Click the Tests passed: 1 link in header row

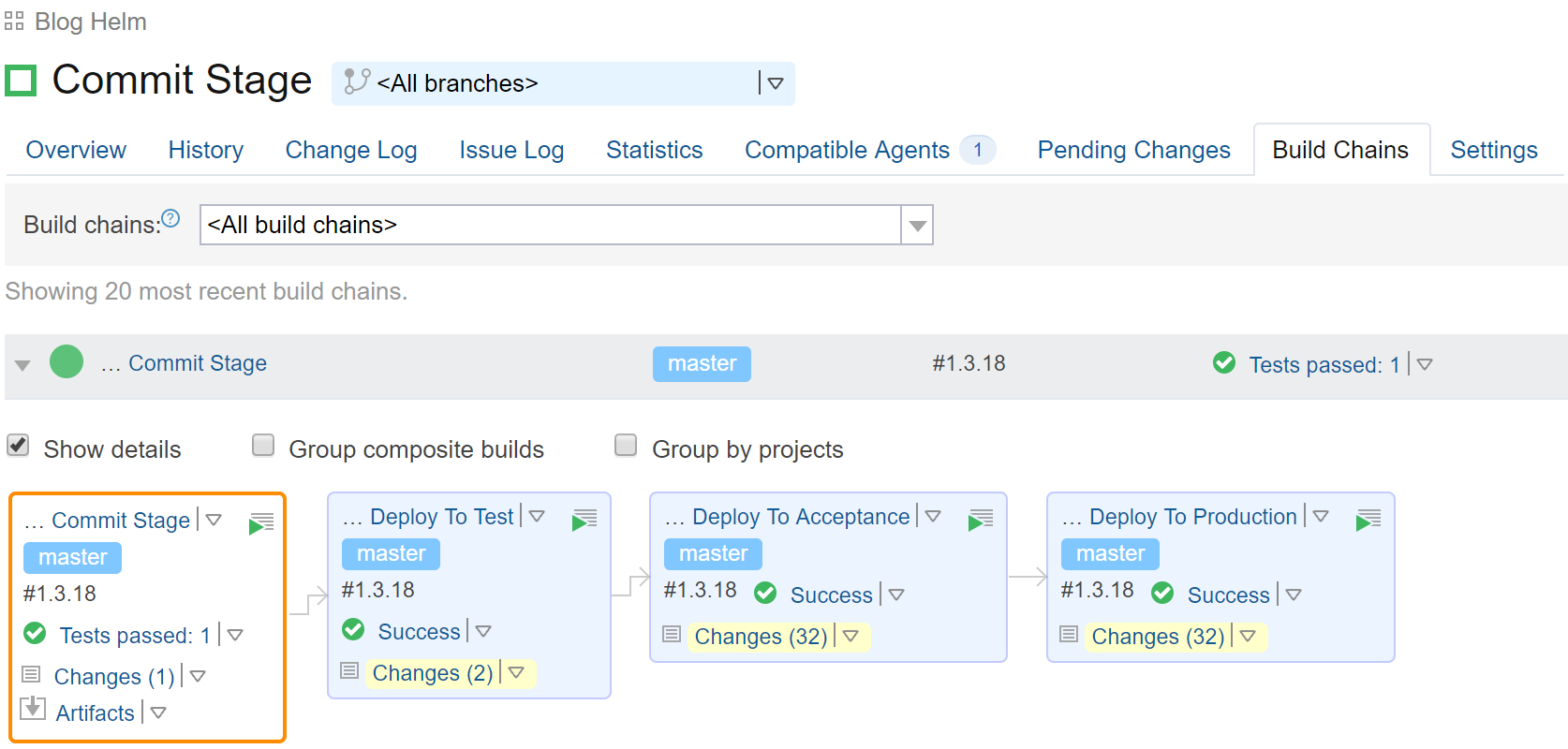pyautogui.click(x=1324, y=364)
